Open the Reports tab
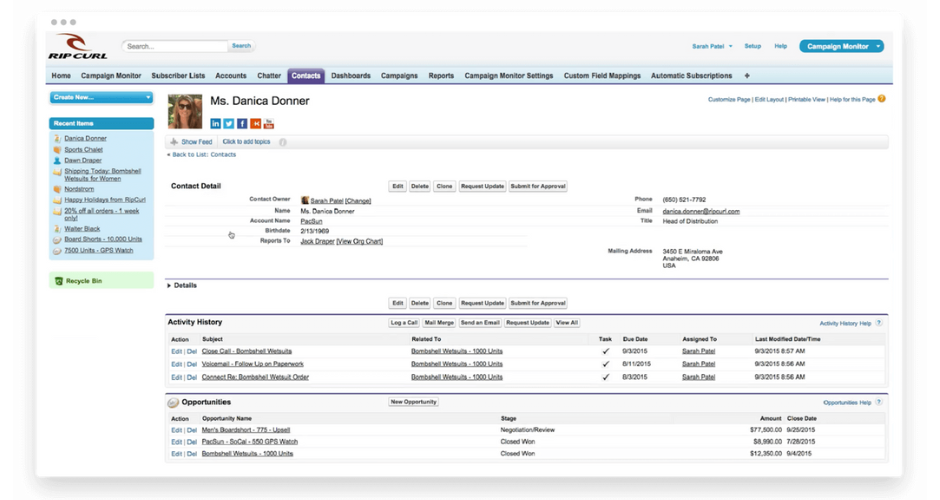The width and height of the screenshot is (940, 500). coord(441,76)
